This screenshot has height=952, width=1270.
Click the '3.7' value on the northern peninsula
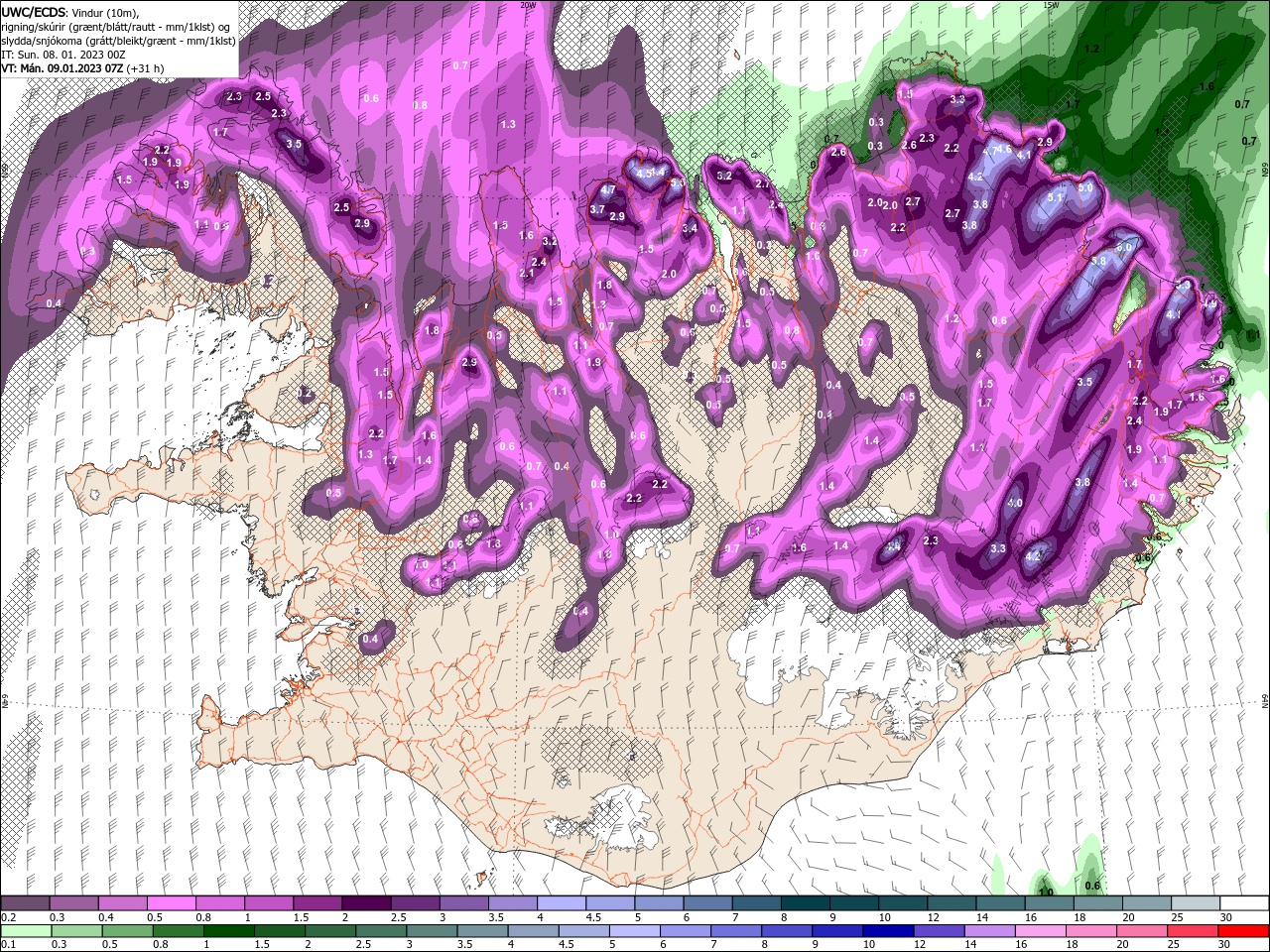pos(597,209)
